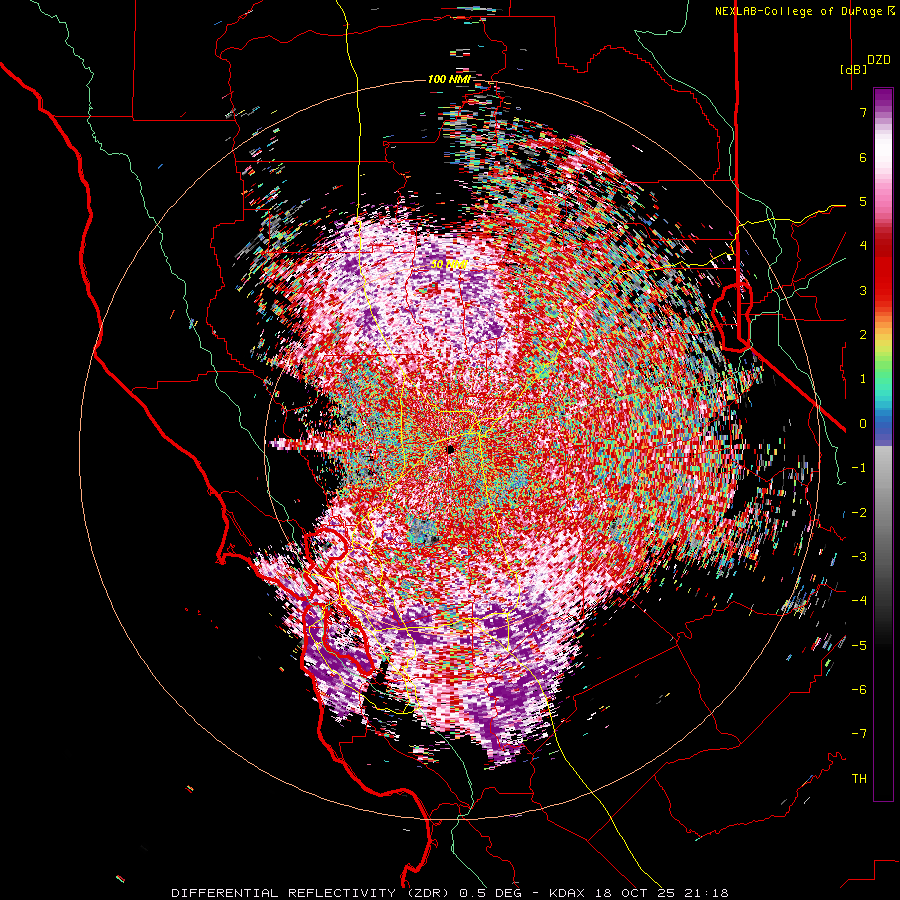Screen dimensions: 900x900
Task: Click the 21:18 timestamp in footer
Action: click(x=708, y=893)
